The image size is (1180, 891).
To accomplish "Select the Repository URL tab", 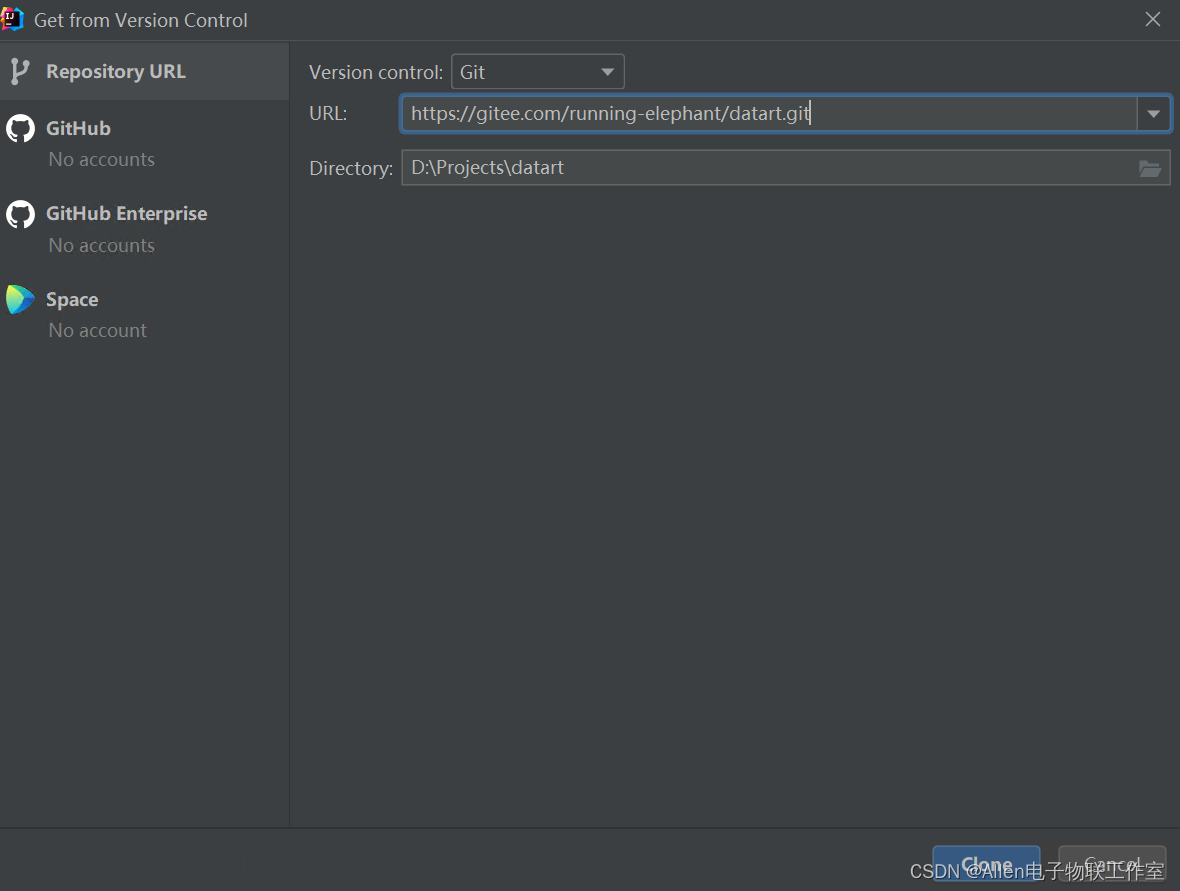I will tap(144, 71).
